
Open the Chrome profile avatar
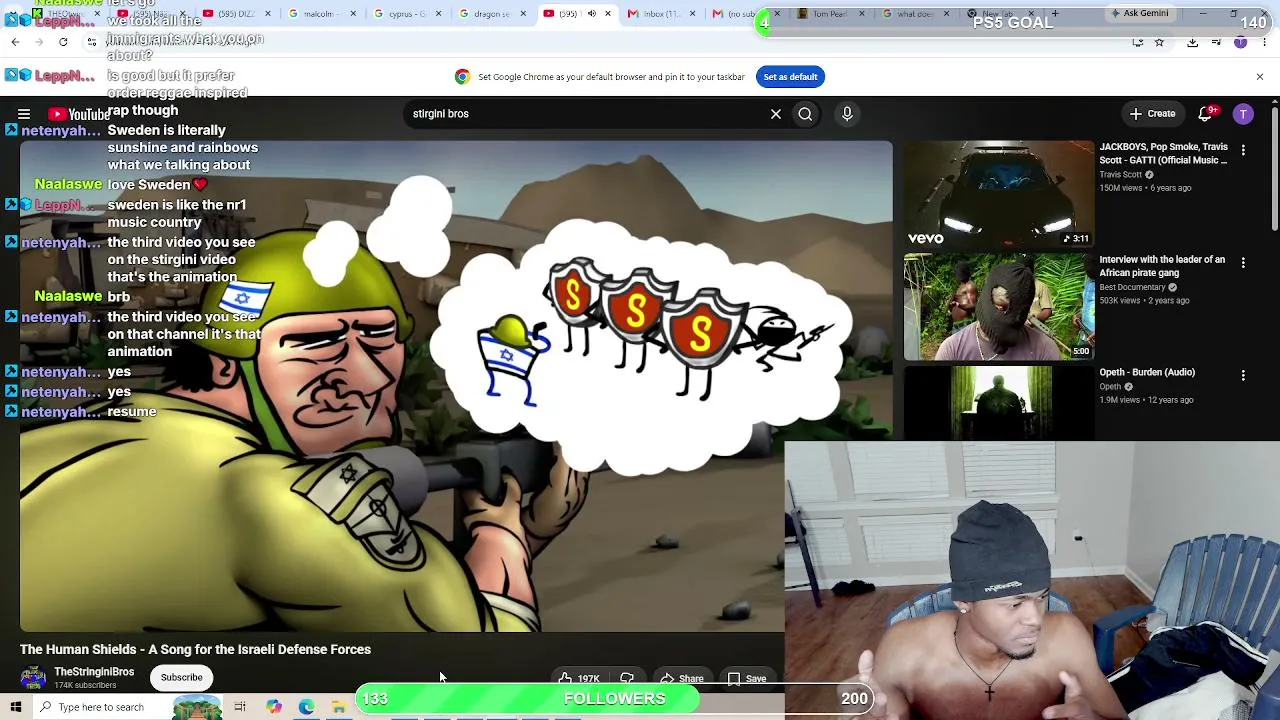(1241, 42)
